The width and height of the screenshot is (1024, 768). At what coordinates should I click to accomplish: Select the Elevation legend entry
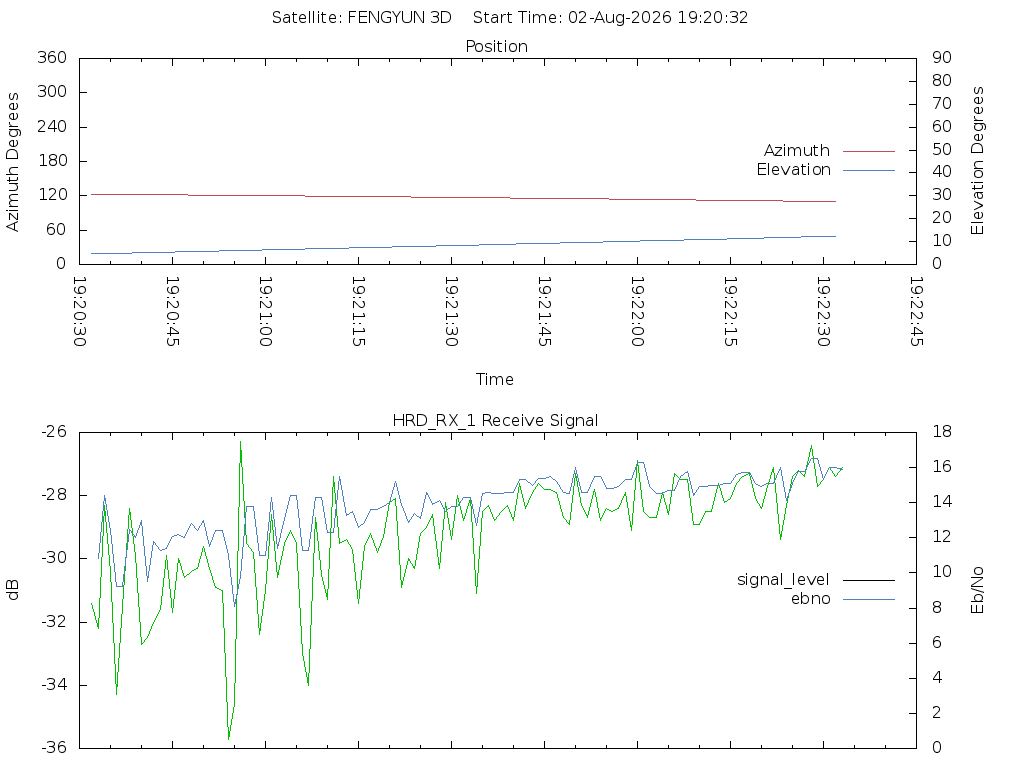click(x=793, y=170)
